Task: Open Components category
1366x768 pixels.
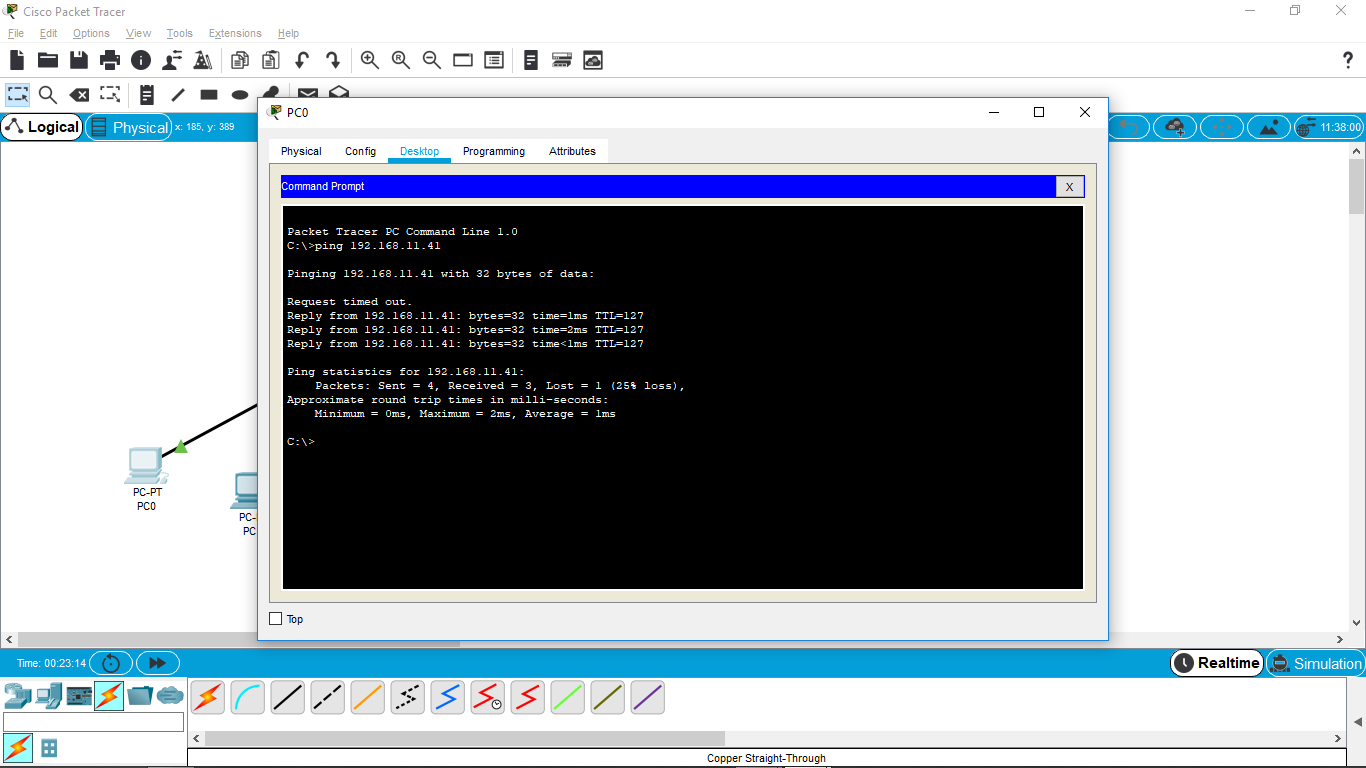Action: tap(79, 695)
